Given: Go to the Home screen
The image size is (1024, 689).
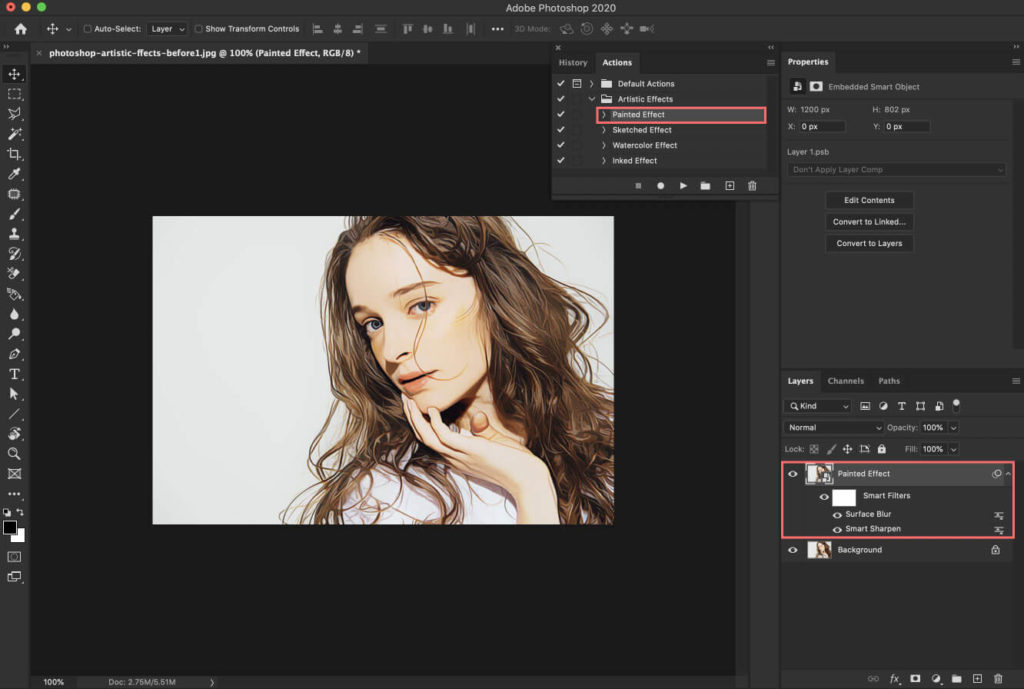Looking at the screenshot, I should pyautogui.click(x=21, y=29).
